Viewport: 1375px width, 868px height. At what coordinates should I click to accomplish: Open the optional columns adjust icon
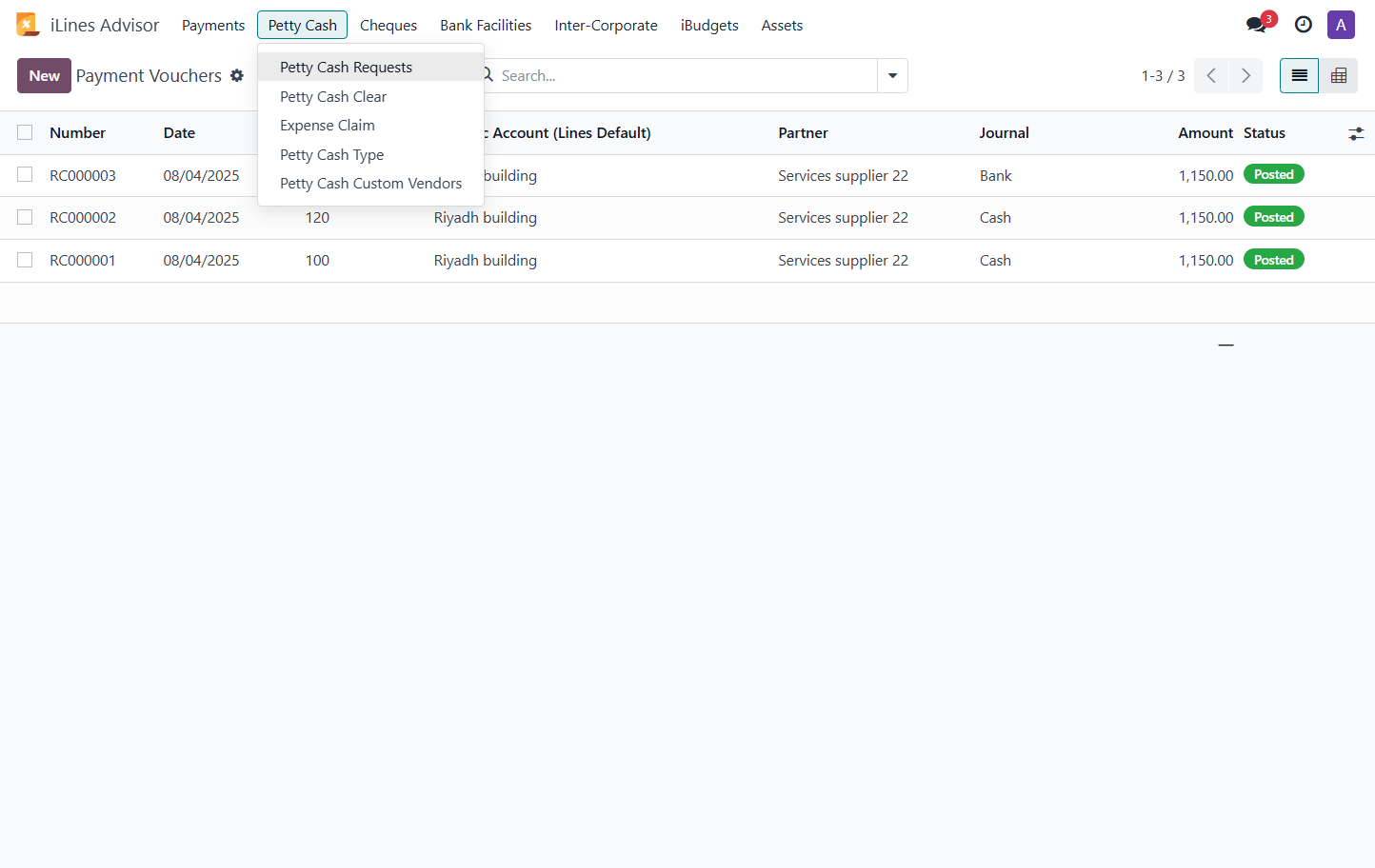1356,134
